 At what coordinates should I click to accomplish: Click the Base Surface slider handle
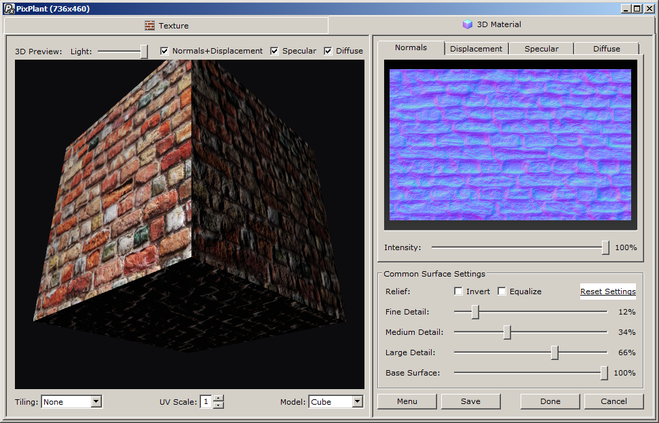tap(604, 373)
